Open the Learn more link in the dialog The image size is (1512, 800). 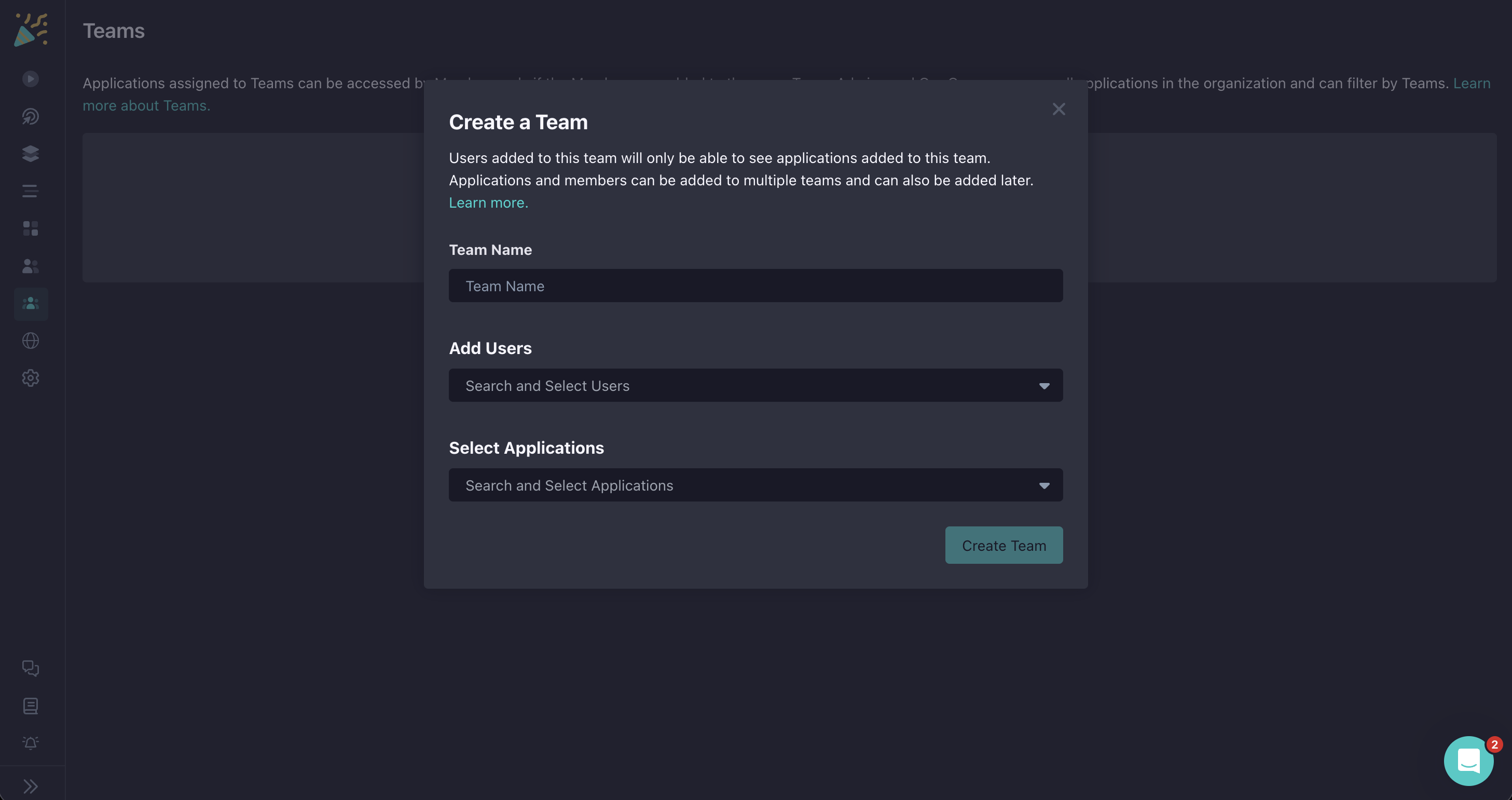[487, 202]
